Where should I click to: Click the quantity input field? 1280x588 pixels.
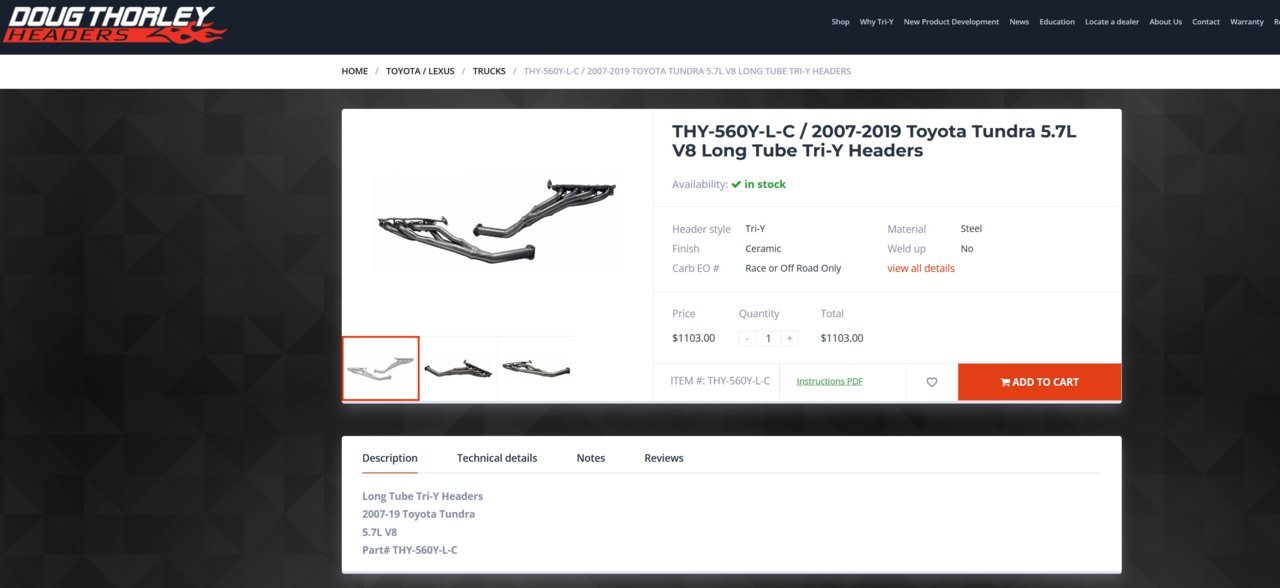coord(769,338)
